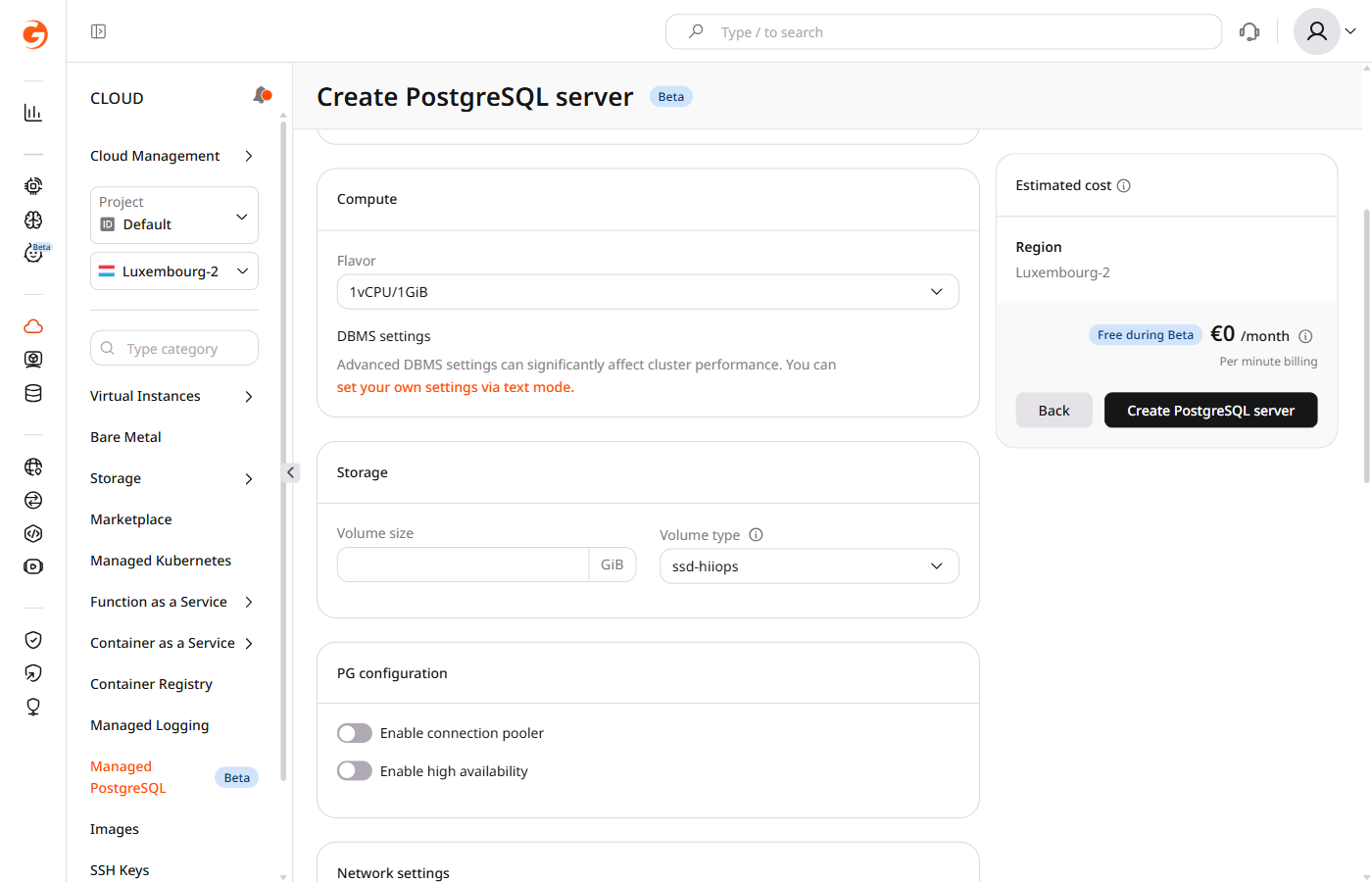This screenshot has height=882, width=1372.
Task: Open the video play streaming icon
Action: [33, 567]
